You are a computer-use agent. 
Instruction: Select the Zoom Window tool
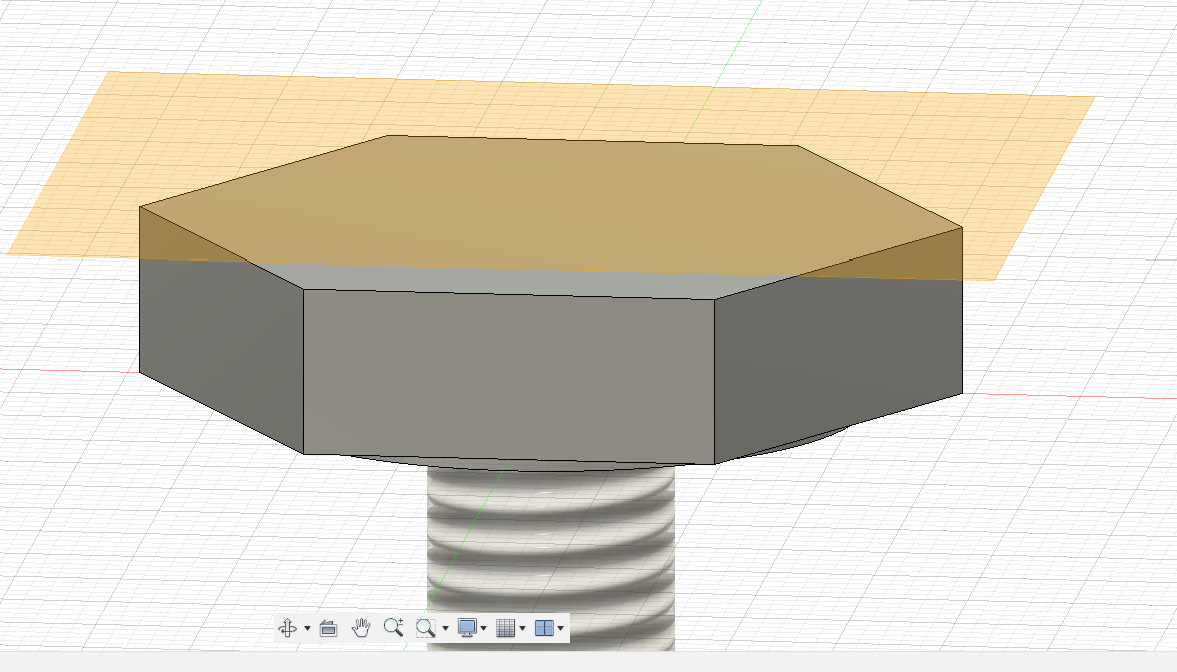(x=426, y=628)
